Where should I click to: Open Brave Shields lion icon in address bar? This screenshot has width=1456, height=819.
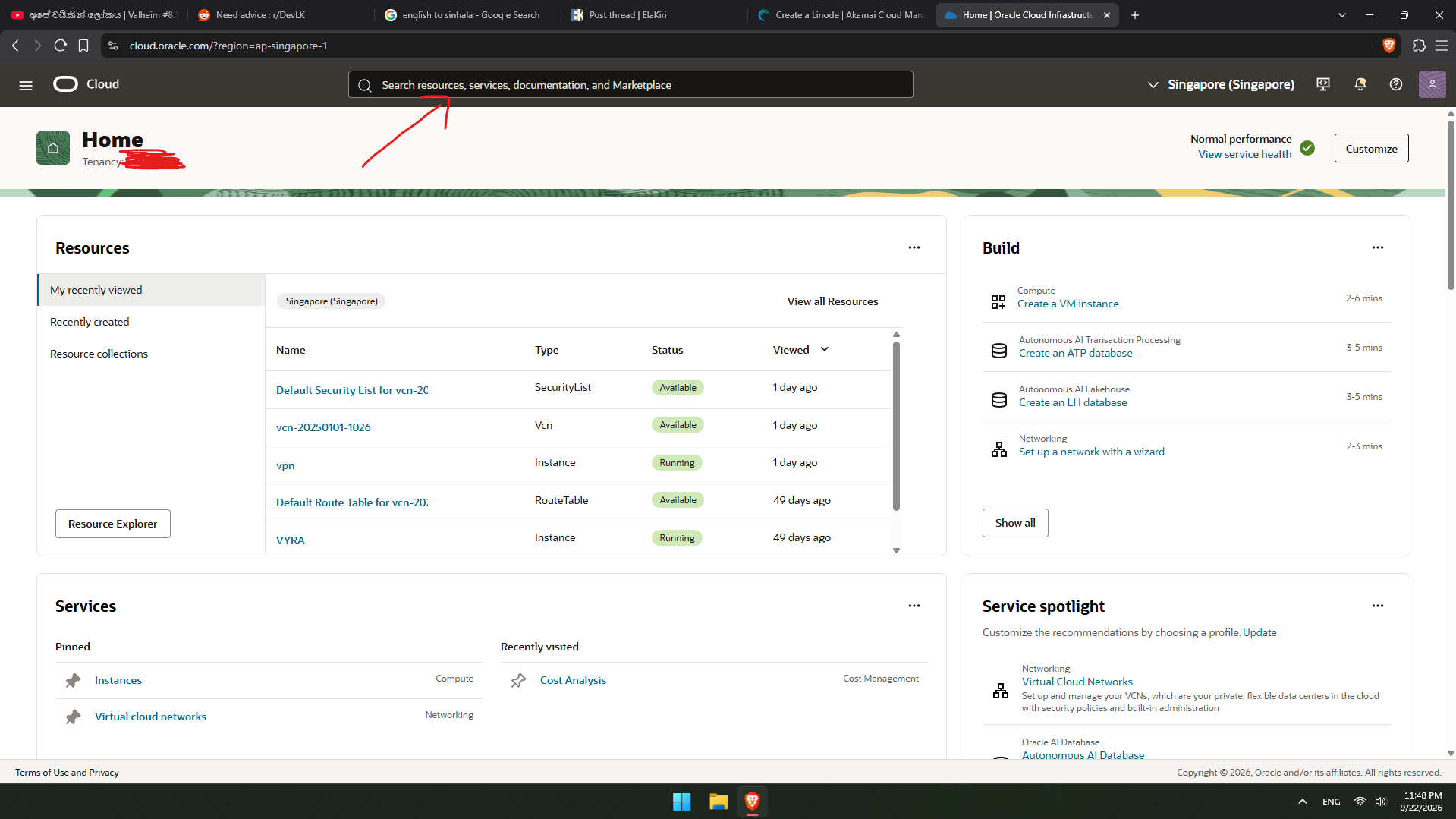pos(1389,46)
